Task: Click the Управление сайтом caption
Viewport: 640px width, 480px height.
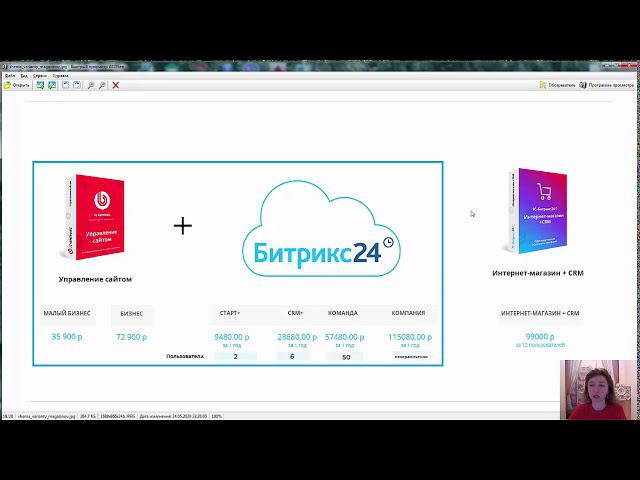Action: 95,280
